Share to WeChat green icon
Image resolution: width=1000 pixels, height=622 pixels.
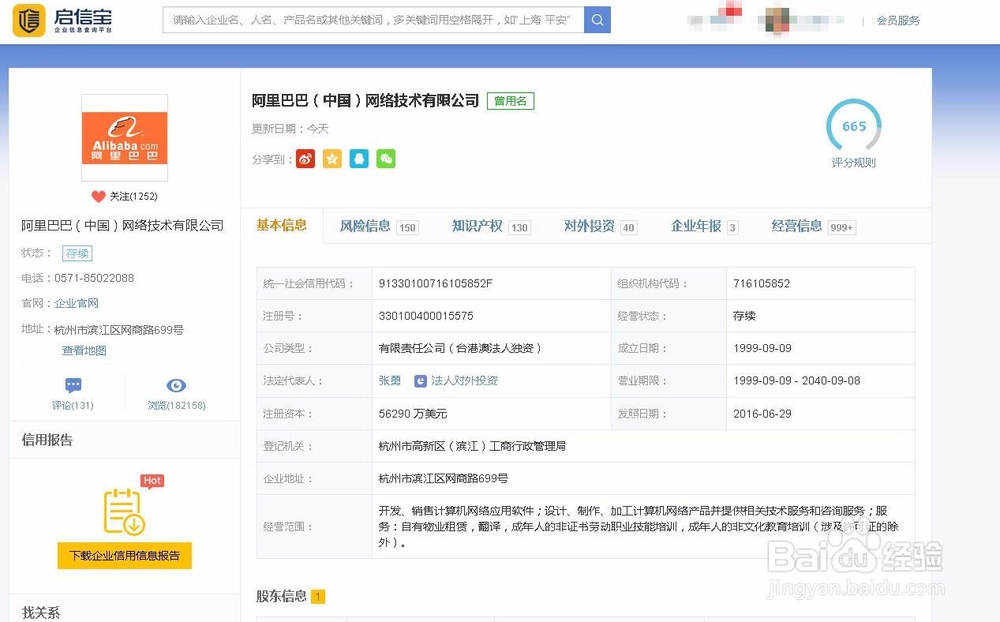[386, 159]
